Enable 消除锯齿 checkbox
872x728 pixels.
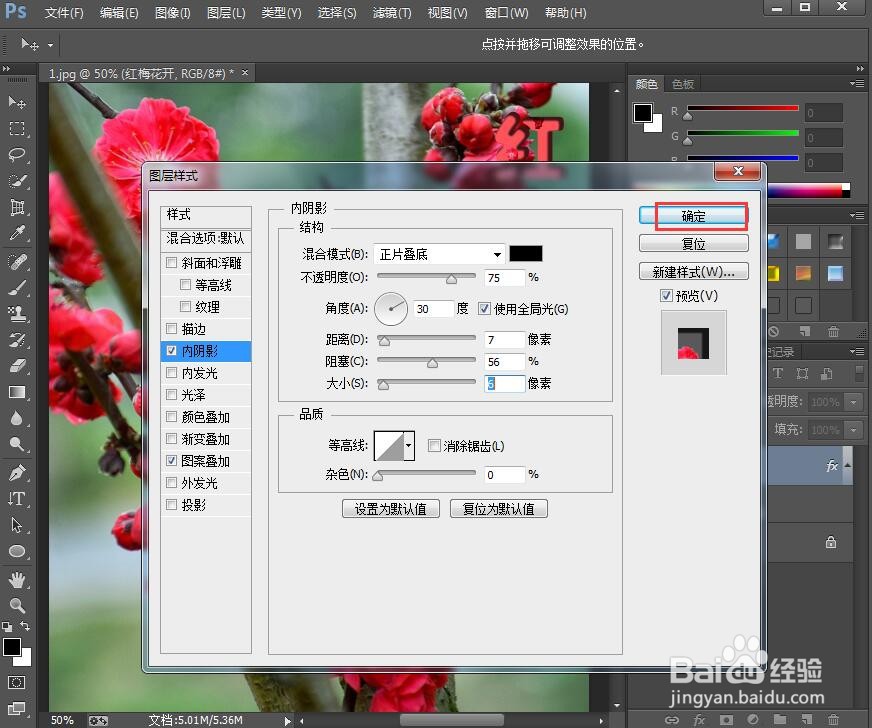(434, 445)
